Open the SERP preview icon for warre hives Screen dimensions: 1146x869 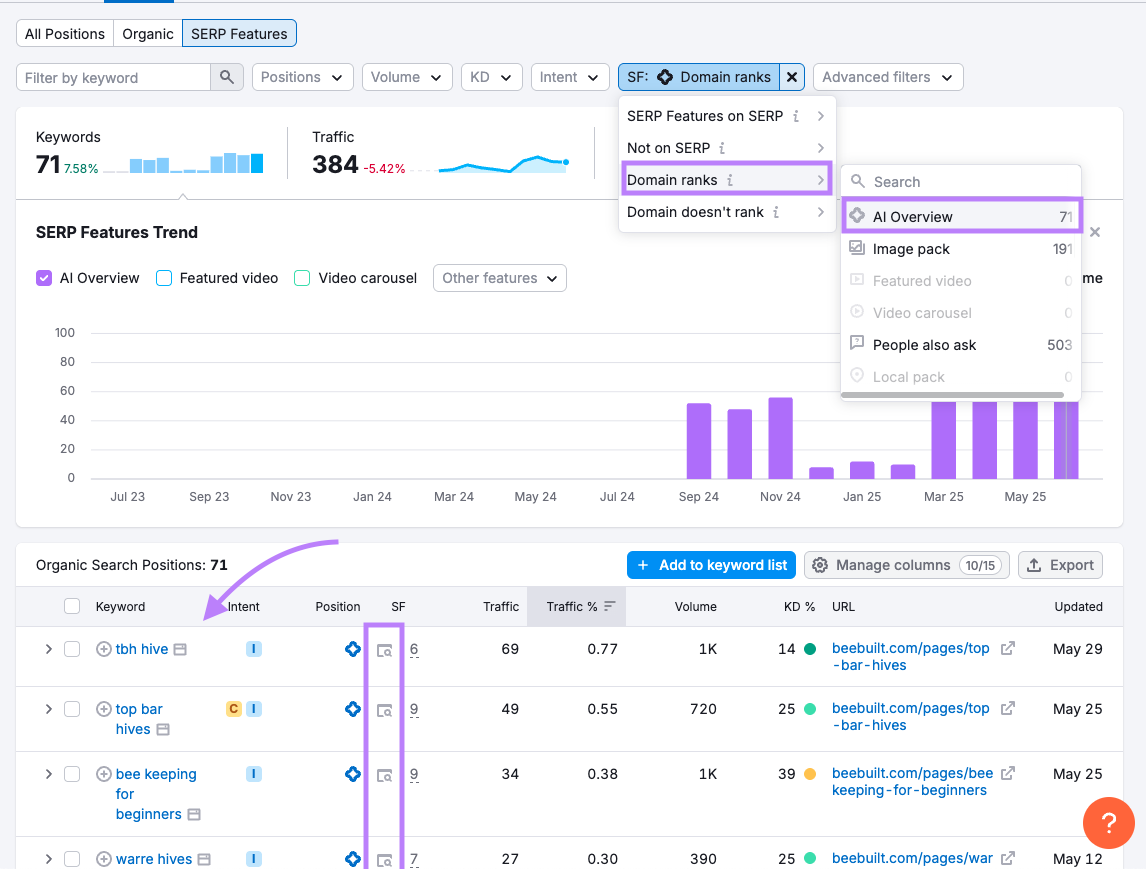[384, 858]
